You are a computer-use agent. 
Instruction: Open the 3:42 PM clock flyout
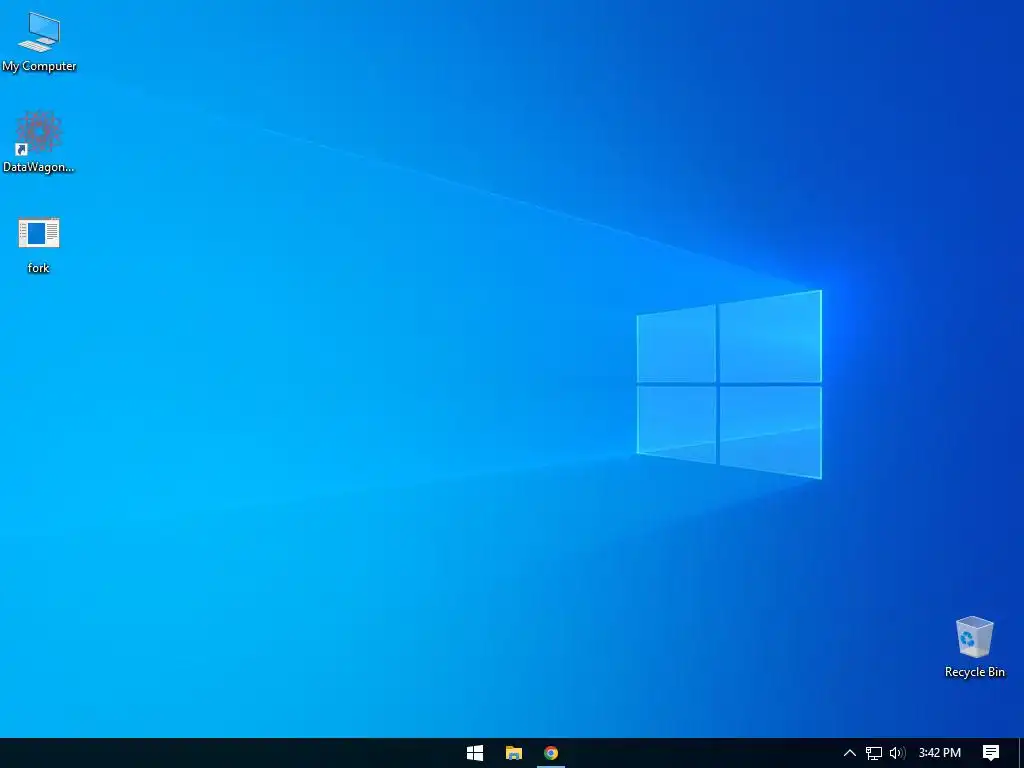click(x=940, y=753)
